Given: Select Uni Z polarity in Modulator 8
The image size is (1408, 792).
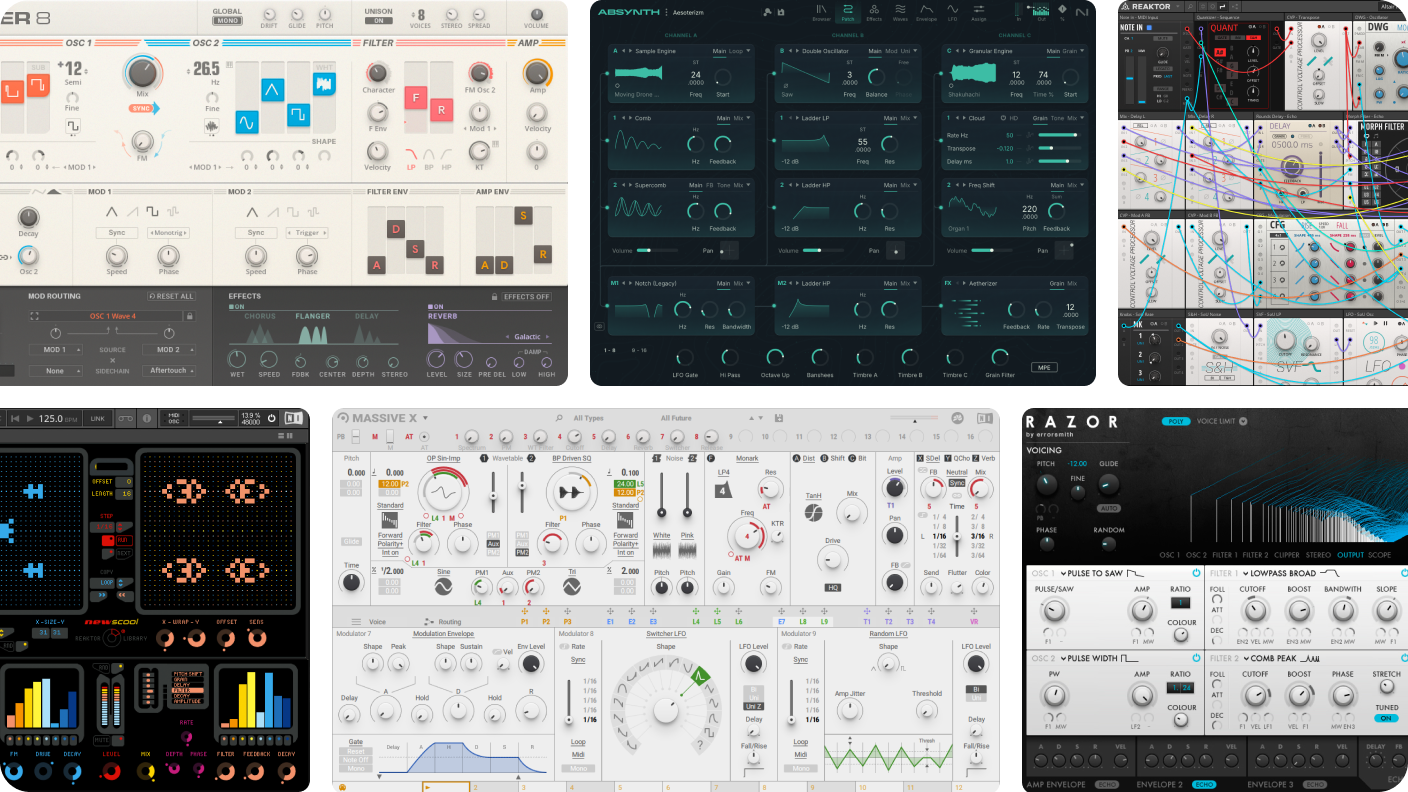Looking at the screenshot, I should pyautogui.click(x=754, y=706).
